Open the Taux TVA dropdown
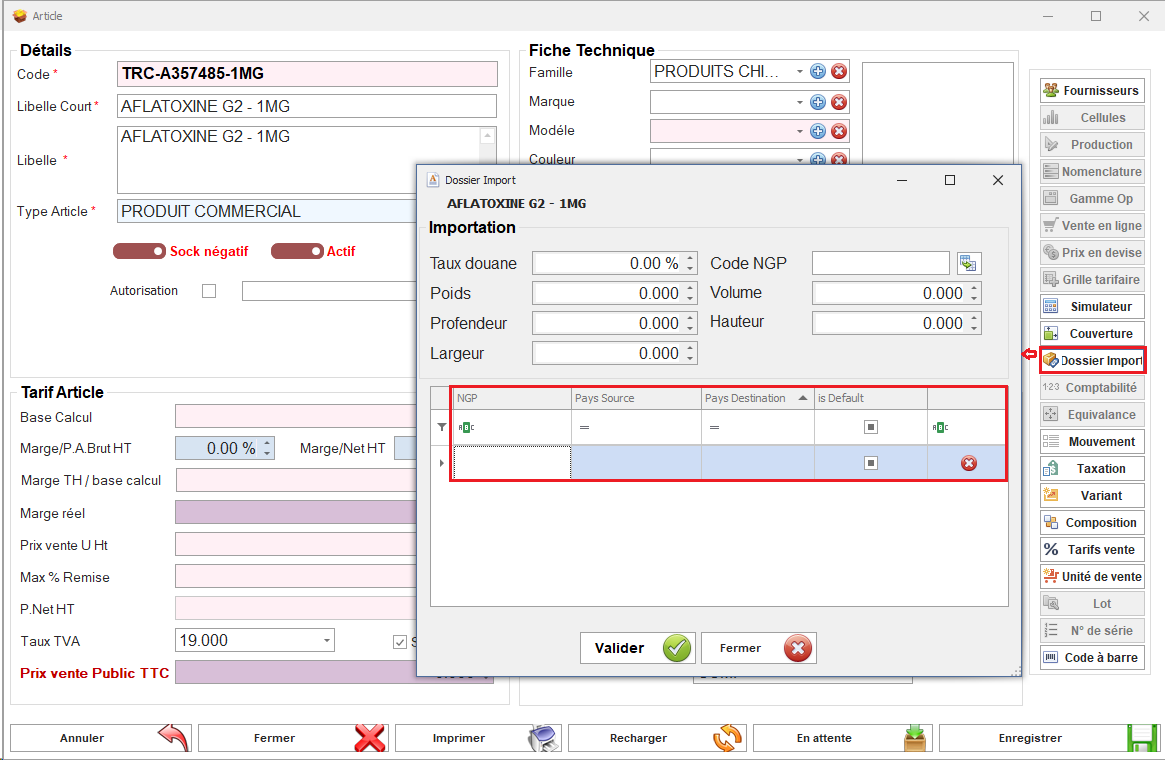The height and width of the screenshot is (760, 1165). tap(327, 641)
